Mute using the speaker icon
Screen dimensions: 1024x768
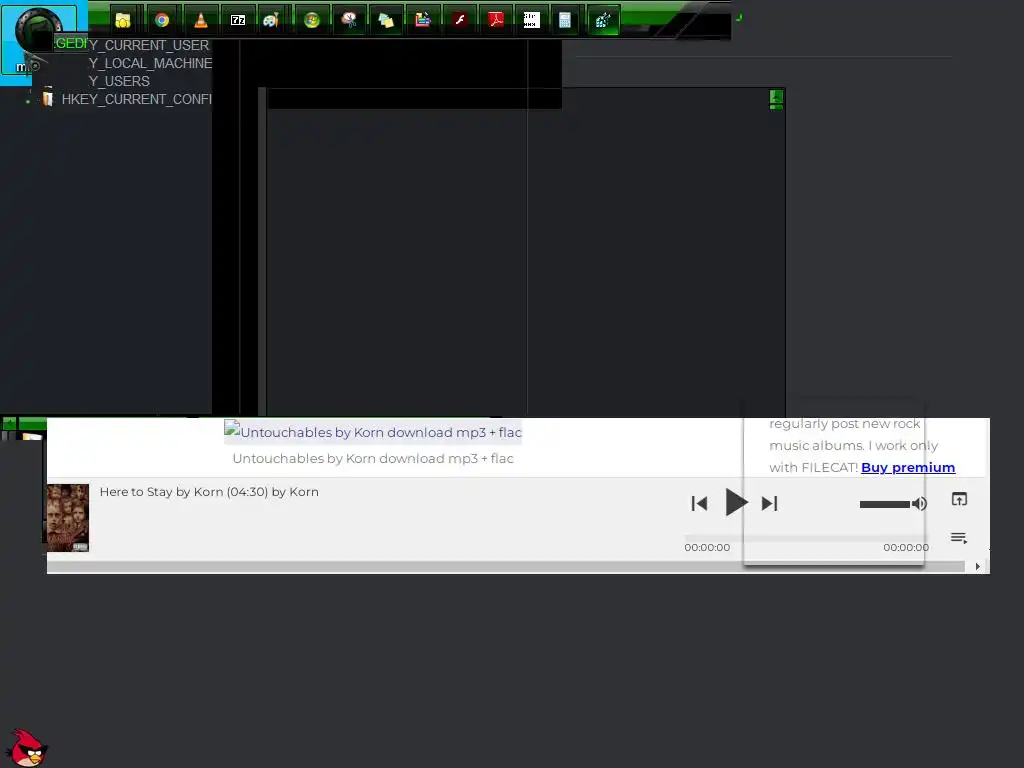click(x=920, y=504)
